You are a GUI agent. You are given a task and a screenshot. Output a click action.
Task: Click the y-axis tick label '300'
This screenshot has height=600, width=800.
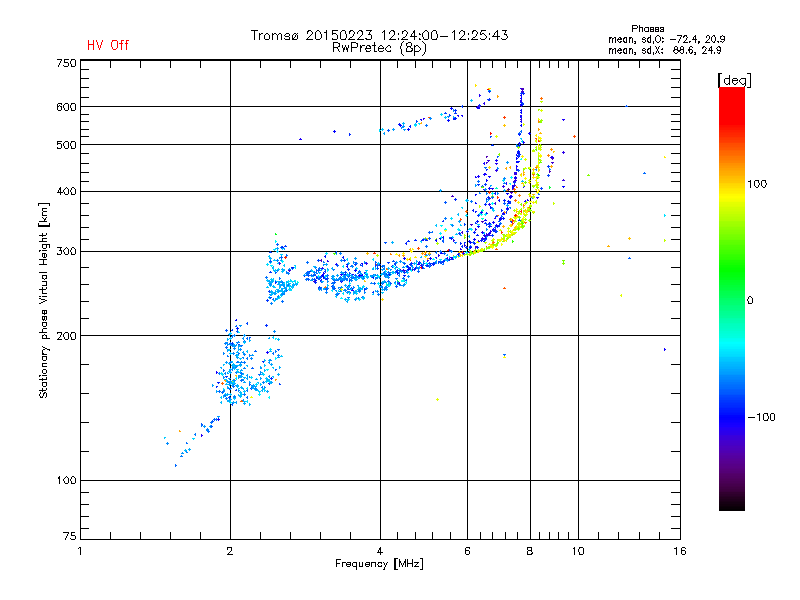tap(66, 252)
